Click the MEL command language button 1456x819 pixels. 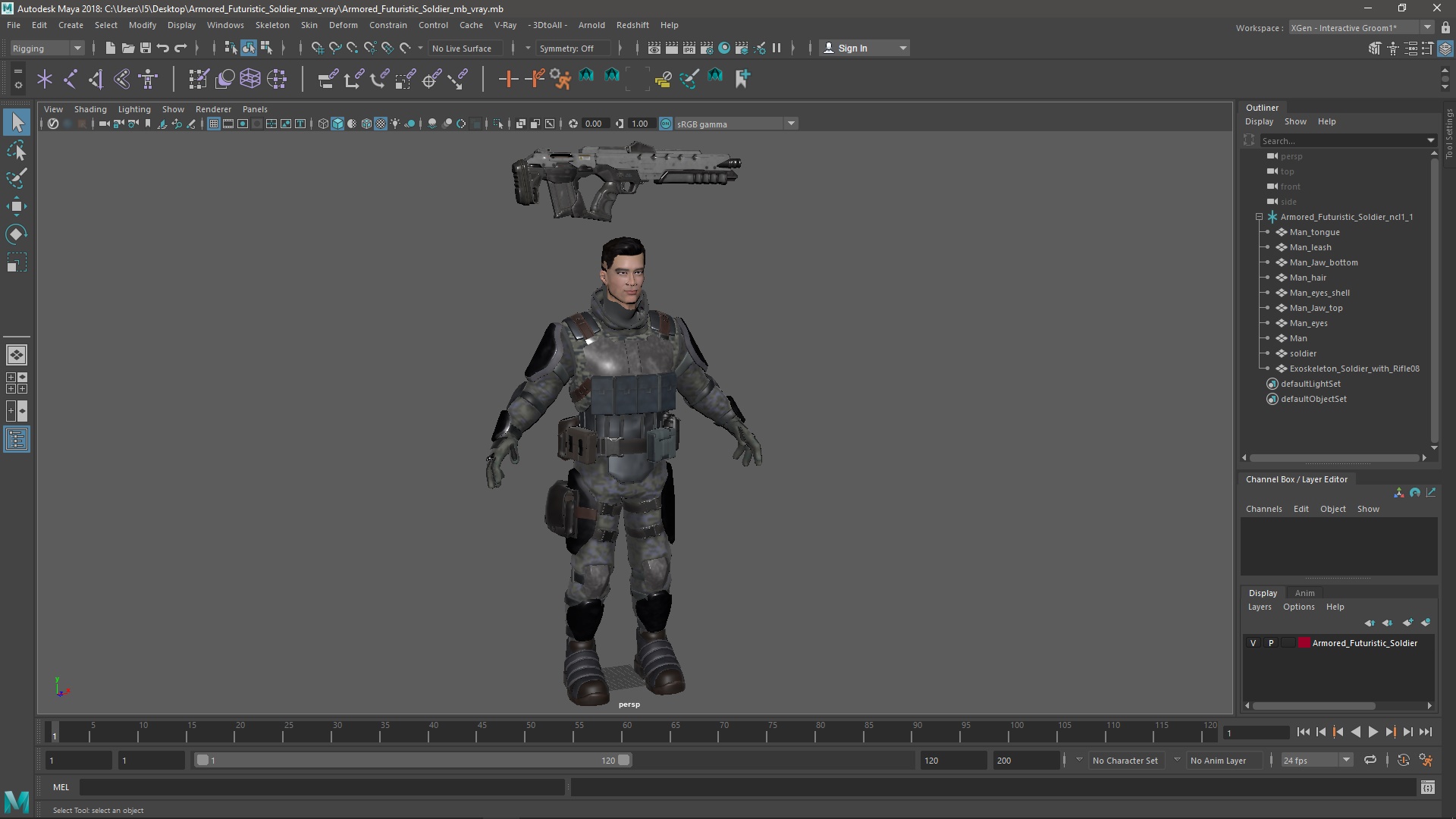(61, 787)
